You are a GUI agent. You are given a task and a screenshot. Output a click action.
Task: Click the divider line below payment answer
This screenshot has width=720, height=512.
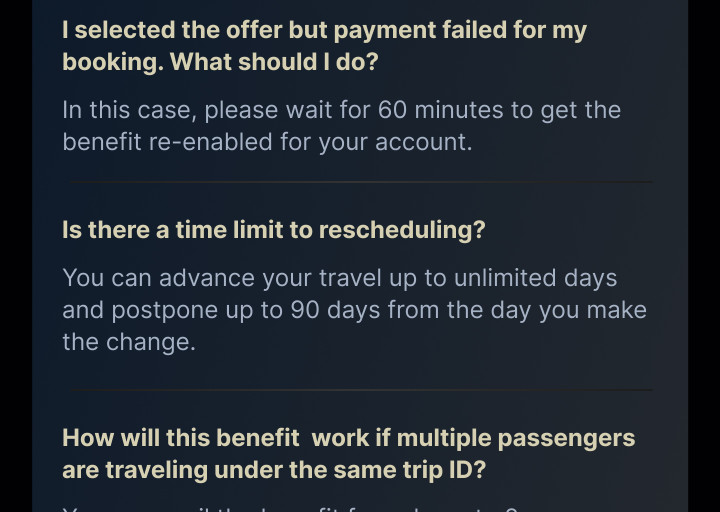tap(360, 182)
